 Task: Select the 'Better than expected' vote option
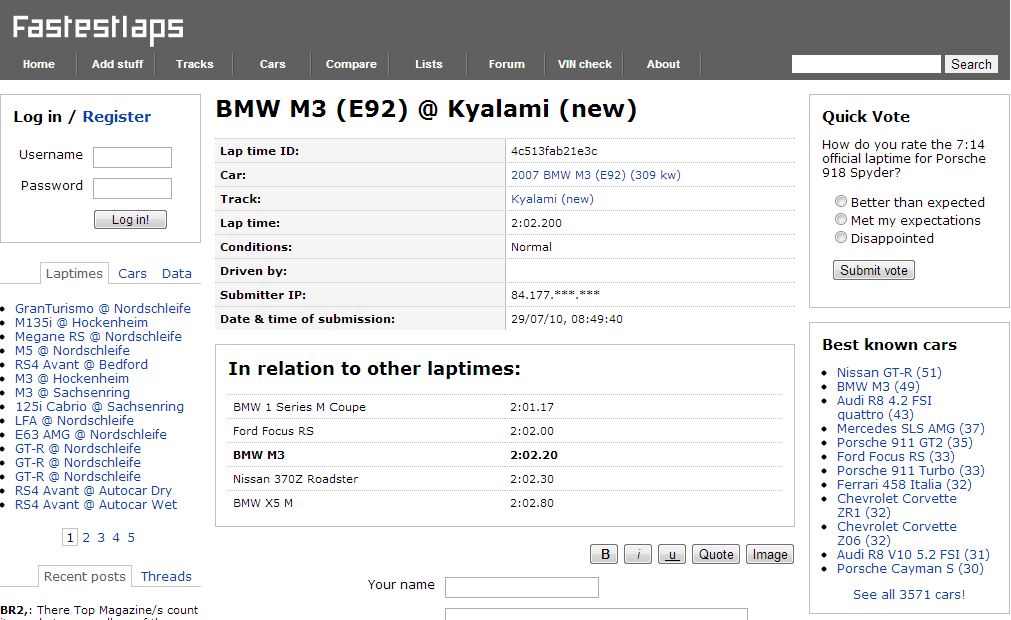[840, 201]
